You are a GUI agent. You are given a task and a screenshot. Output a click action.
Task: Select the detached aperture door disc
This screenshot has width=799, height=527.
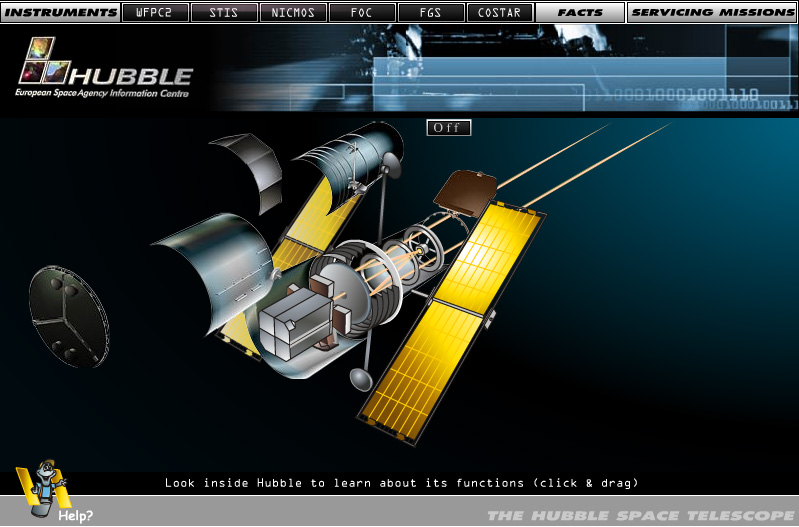pyautogui.click(x=67, y=314)
